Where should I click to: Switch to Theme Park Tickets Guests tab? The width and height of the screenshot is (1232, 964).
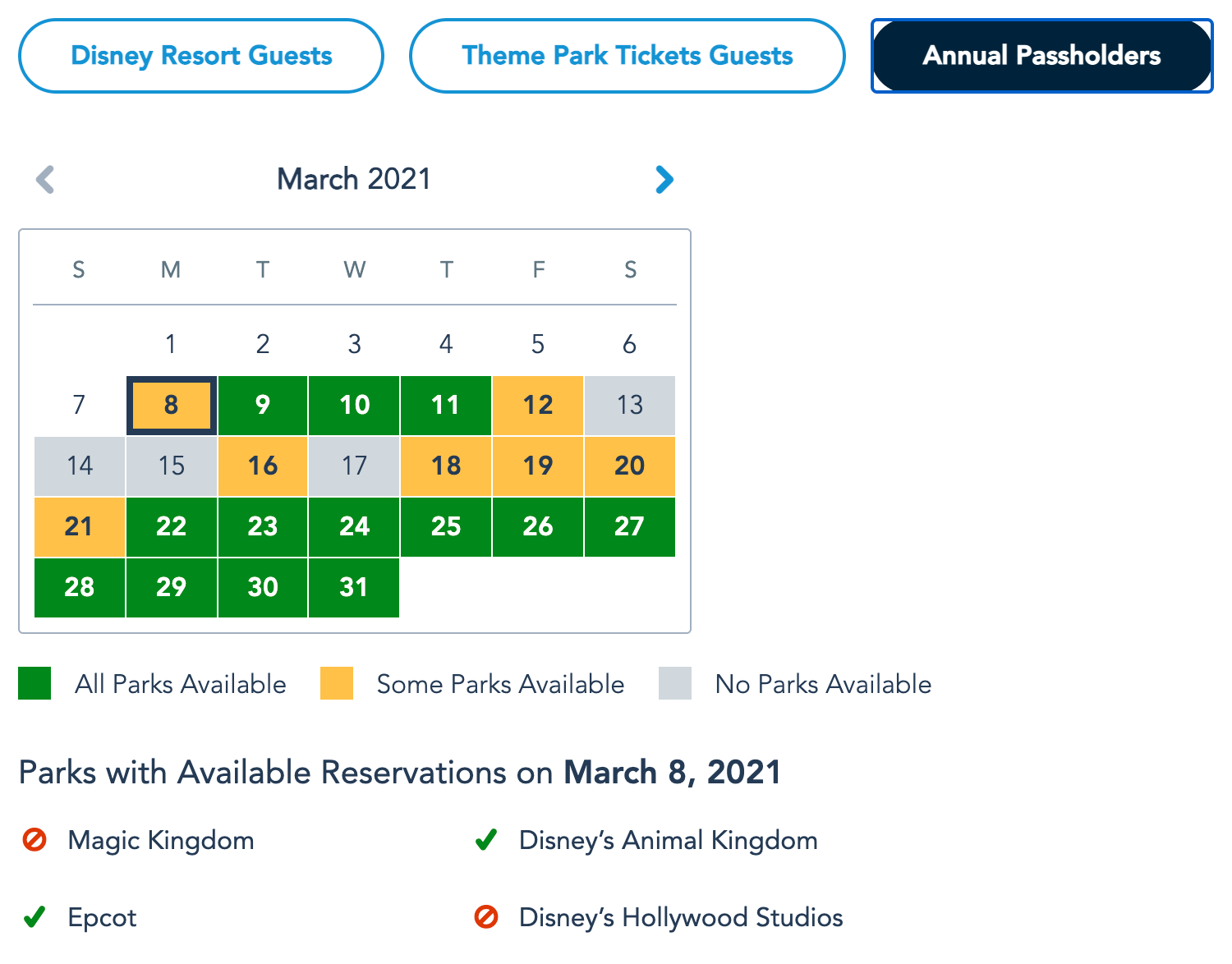(x=627, y=56)
